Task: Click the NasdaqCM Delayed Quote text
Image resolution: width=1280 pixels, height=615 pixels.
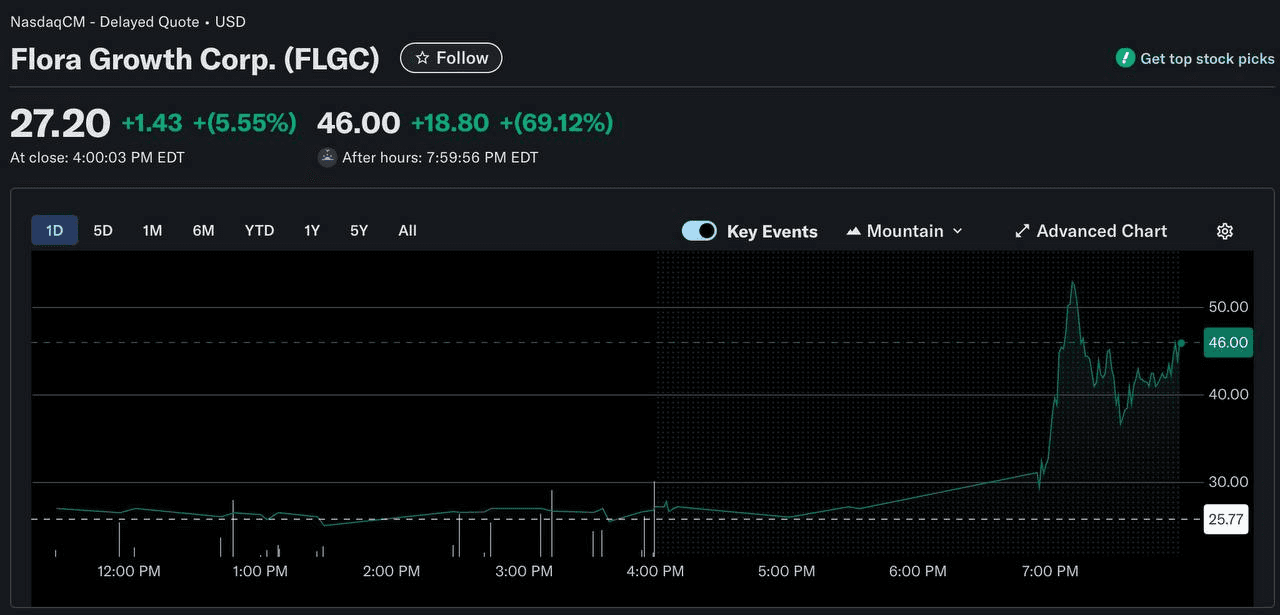Action: click(128, 21)
